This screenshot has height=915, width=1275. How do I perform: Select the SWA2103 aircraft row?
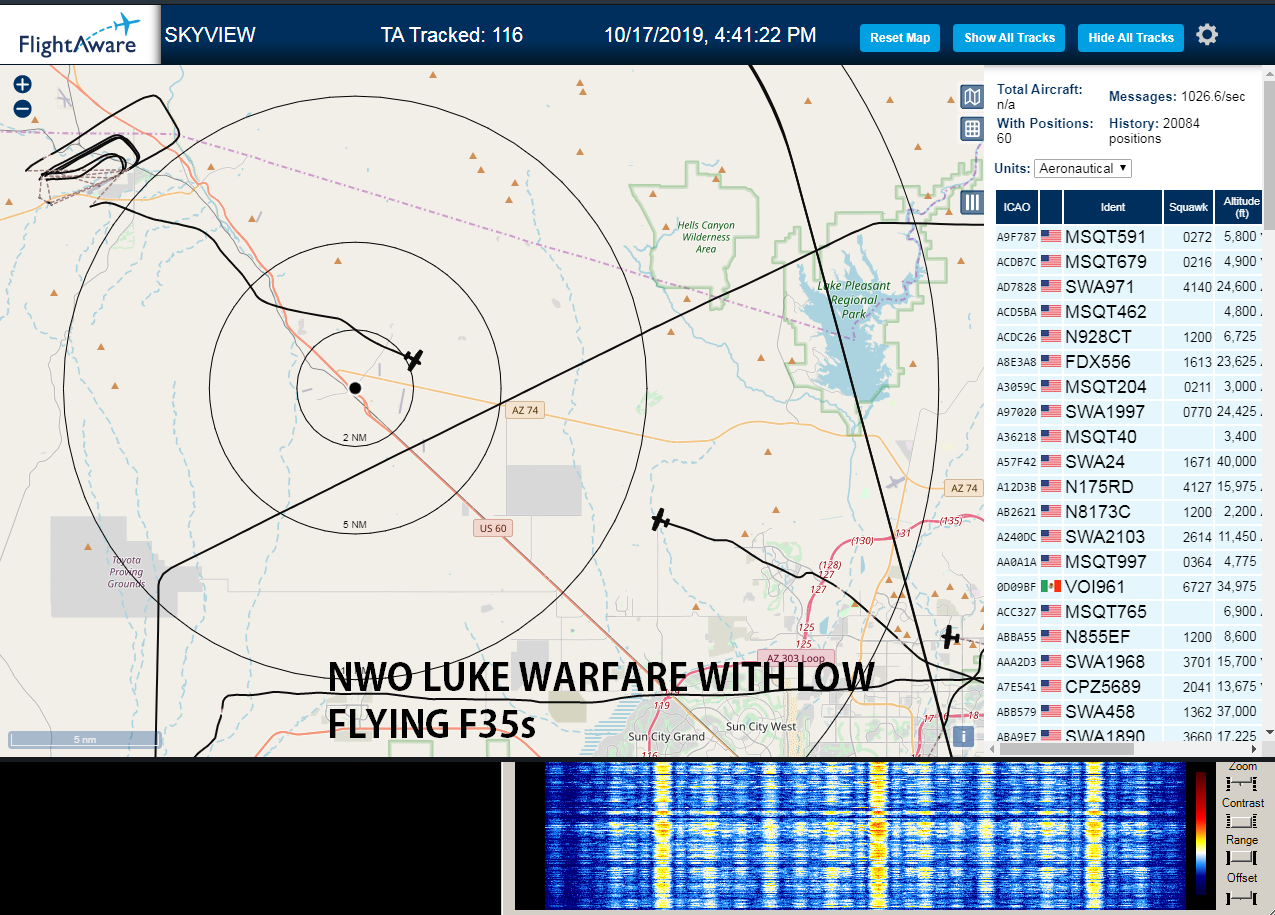tap(1129, 537)
